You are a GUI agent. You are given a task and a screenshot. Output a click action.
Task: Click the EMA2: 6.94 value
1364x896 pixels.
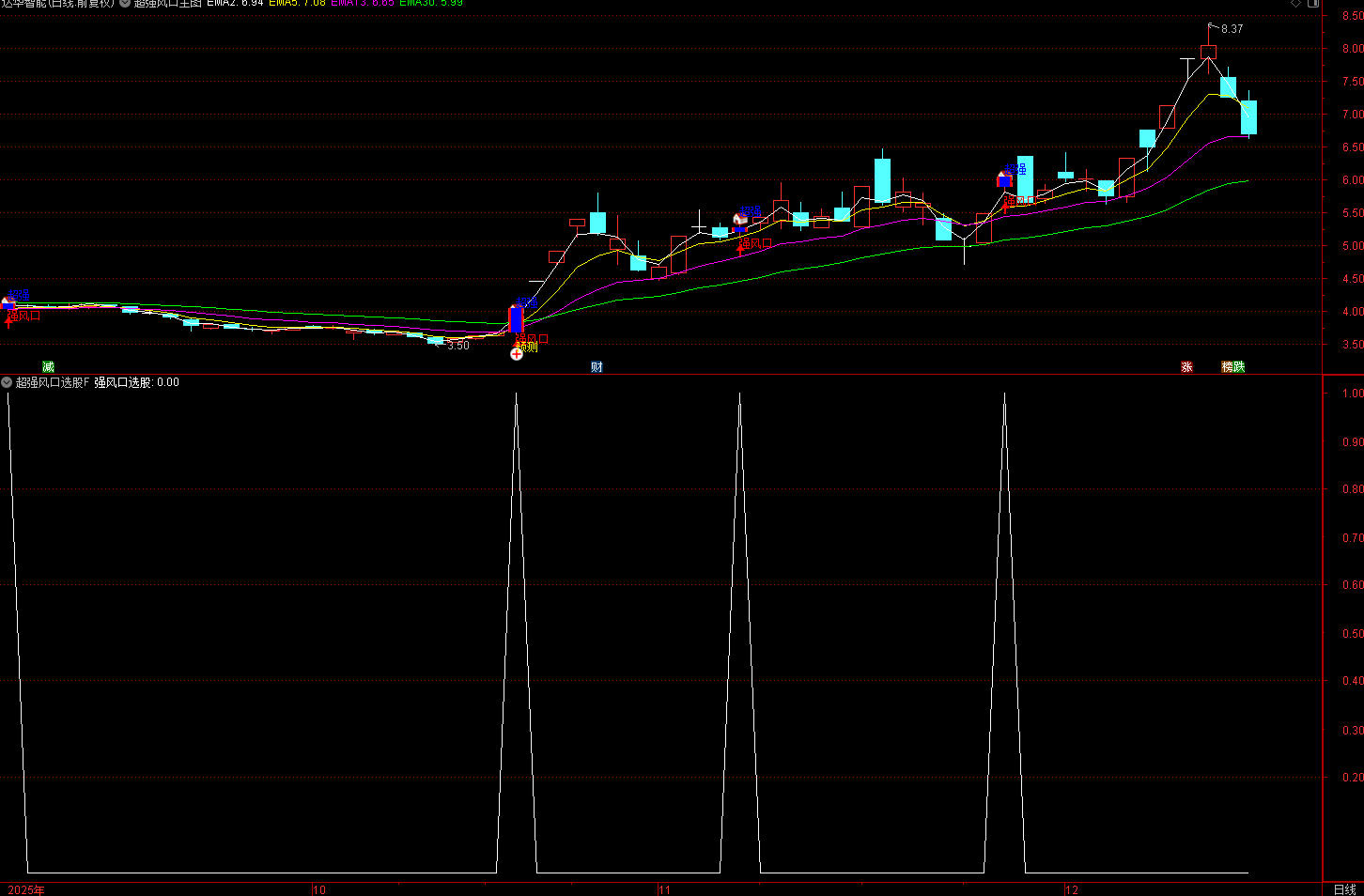point(235,3)
